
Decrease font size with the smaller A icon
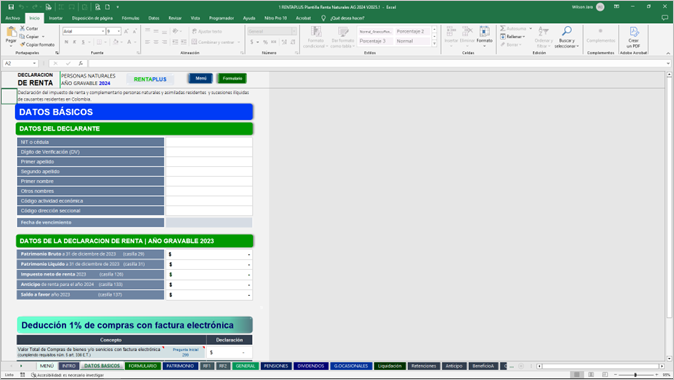coord(135,31)
